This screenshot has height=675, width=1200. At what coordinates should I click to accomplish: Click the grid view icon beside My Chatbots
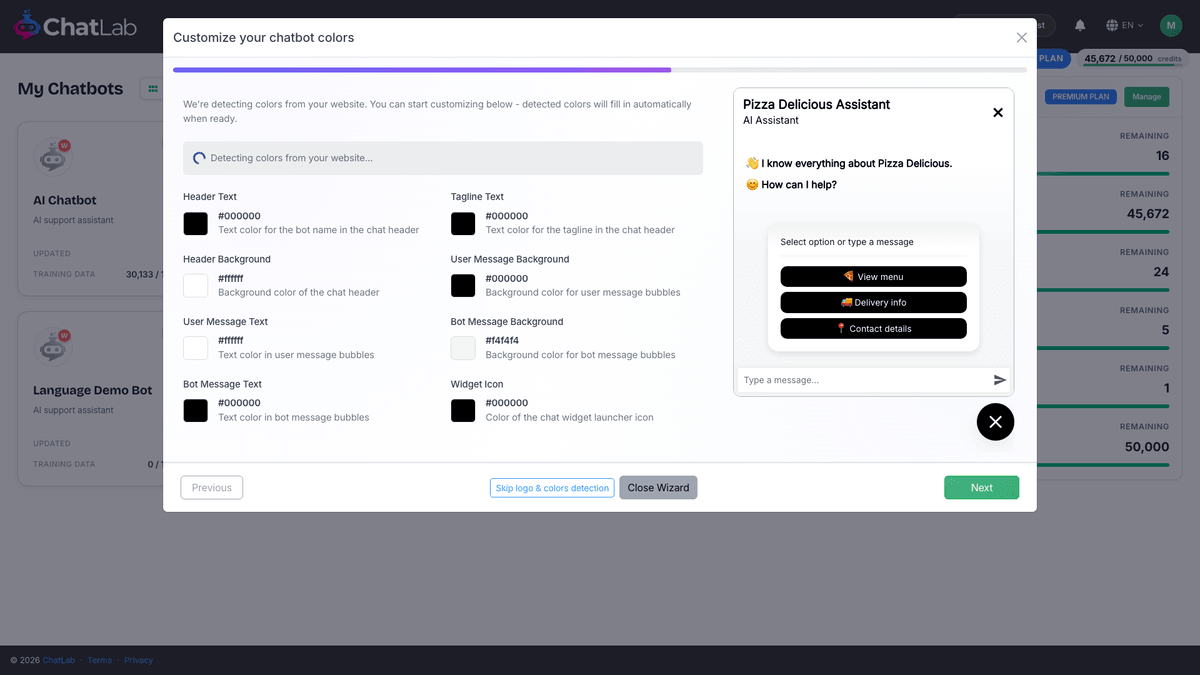coord(153,89)
